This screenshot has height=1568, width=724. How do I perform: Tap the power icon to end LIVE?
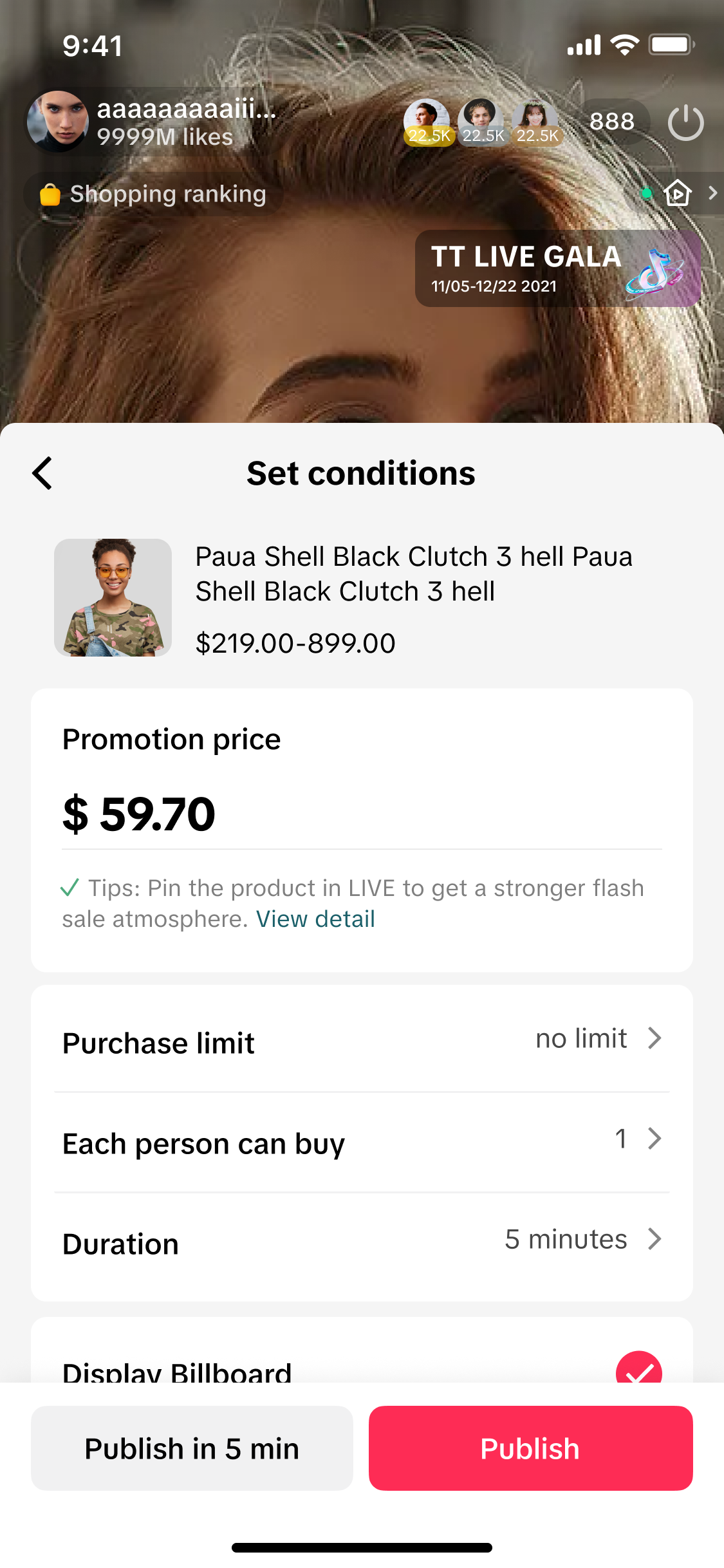coord(685,122)
